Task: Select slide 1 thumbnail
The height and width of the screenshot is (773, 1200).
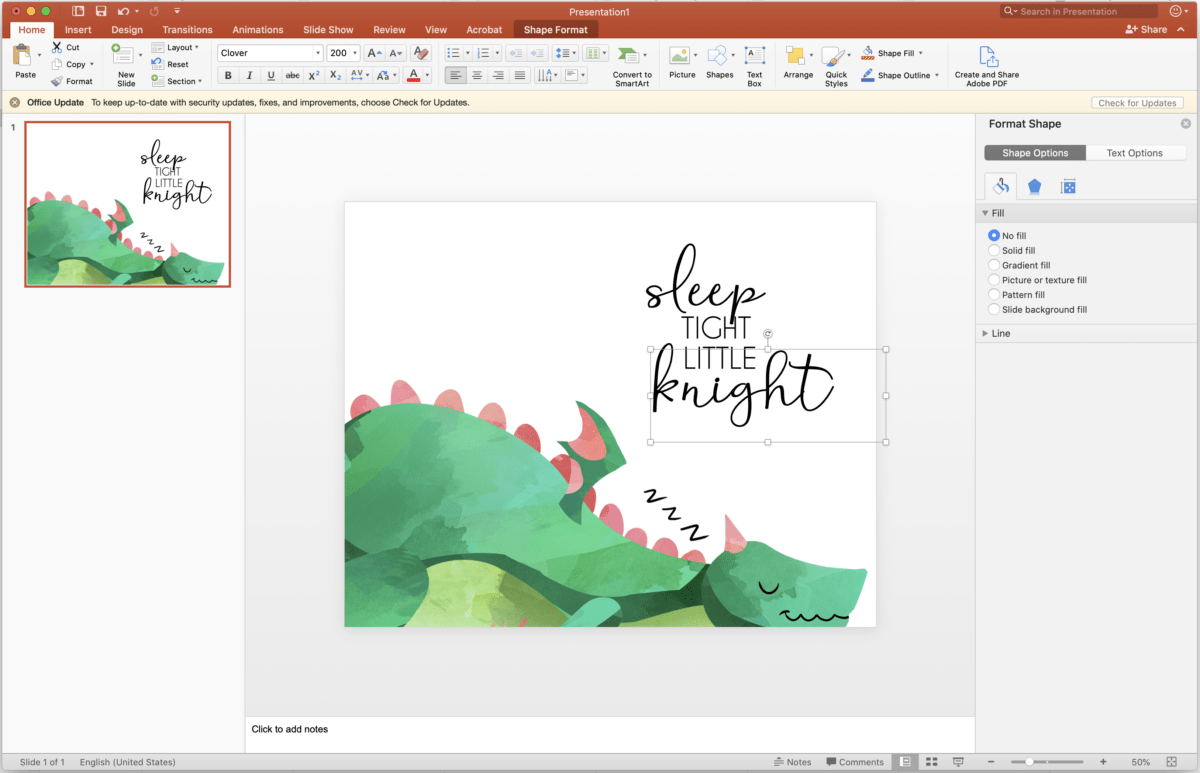Action: coord(127,204)
